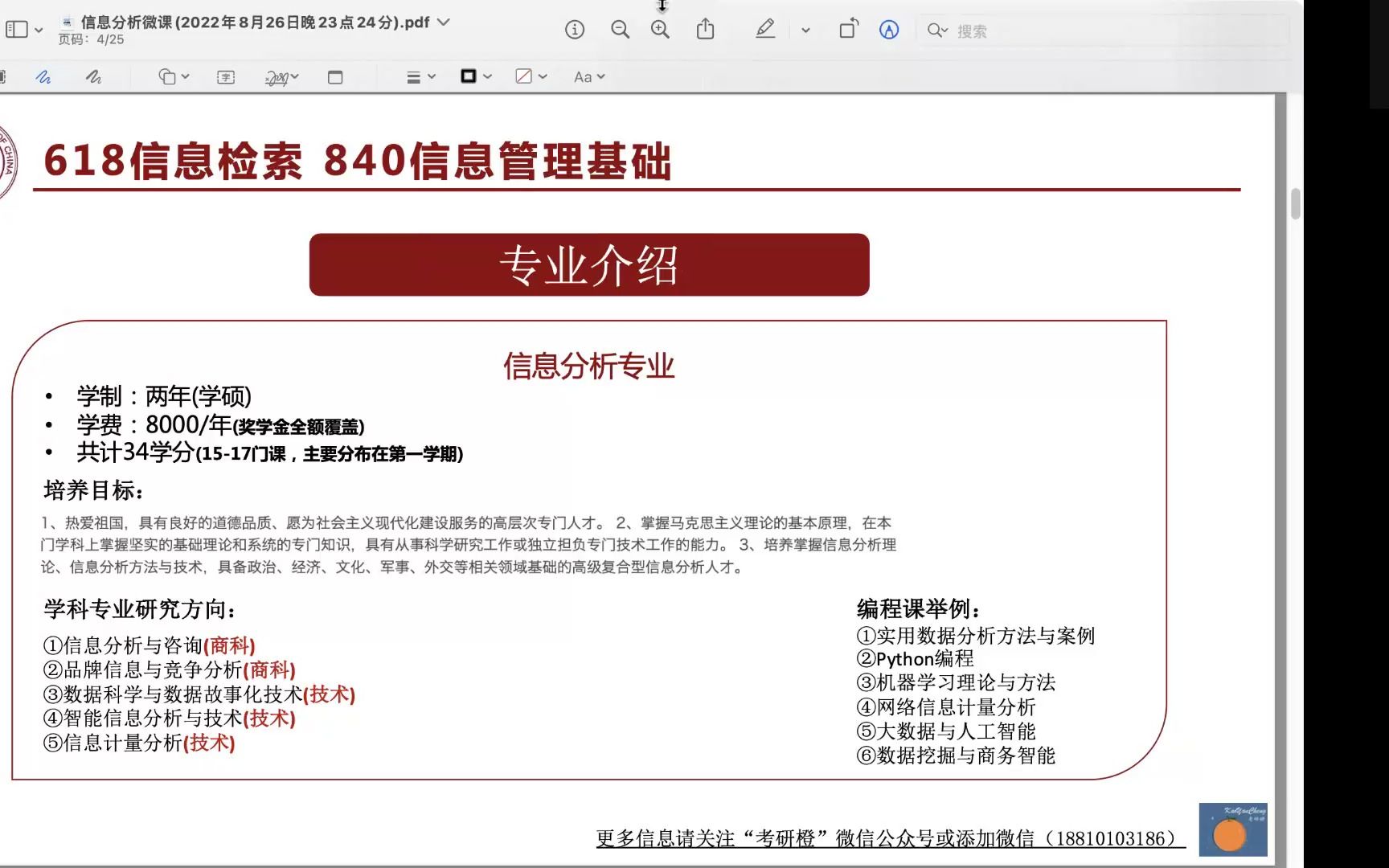Select the Sketch tool in the markup bar
This screenshot has height=868, width=1389.
coord(43,76)
